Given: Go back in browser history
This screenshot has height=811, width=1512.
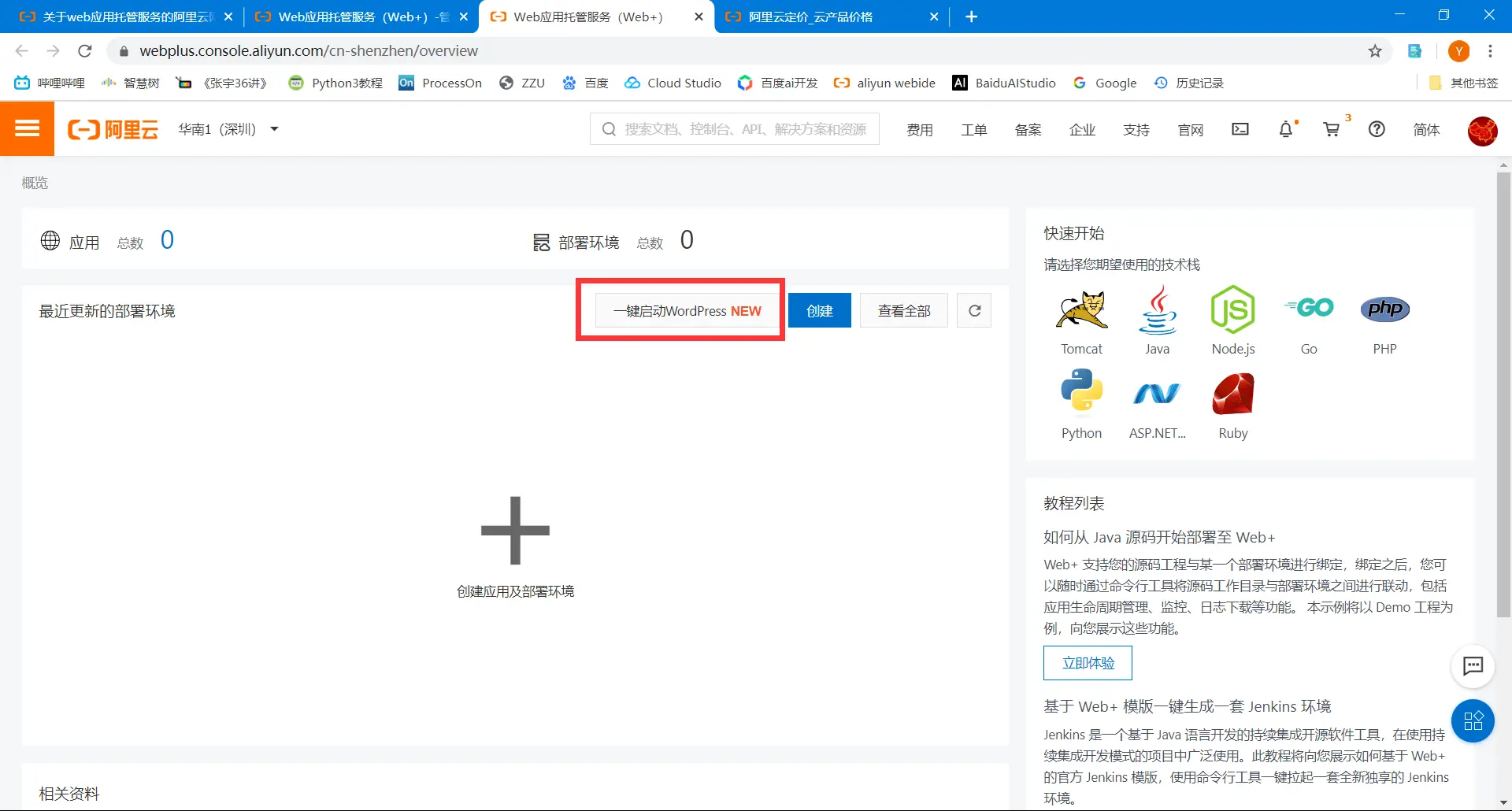Looking at the screenshot, I should point(22,51).
